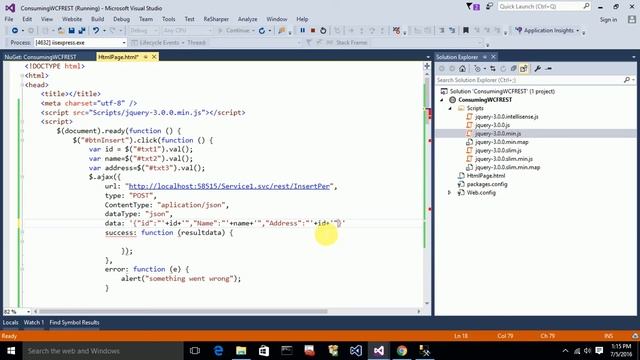Open Solution Explorer window options dropdown
Viewport: 640px width, 360px height.
coord(633,57)
